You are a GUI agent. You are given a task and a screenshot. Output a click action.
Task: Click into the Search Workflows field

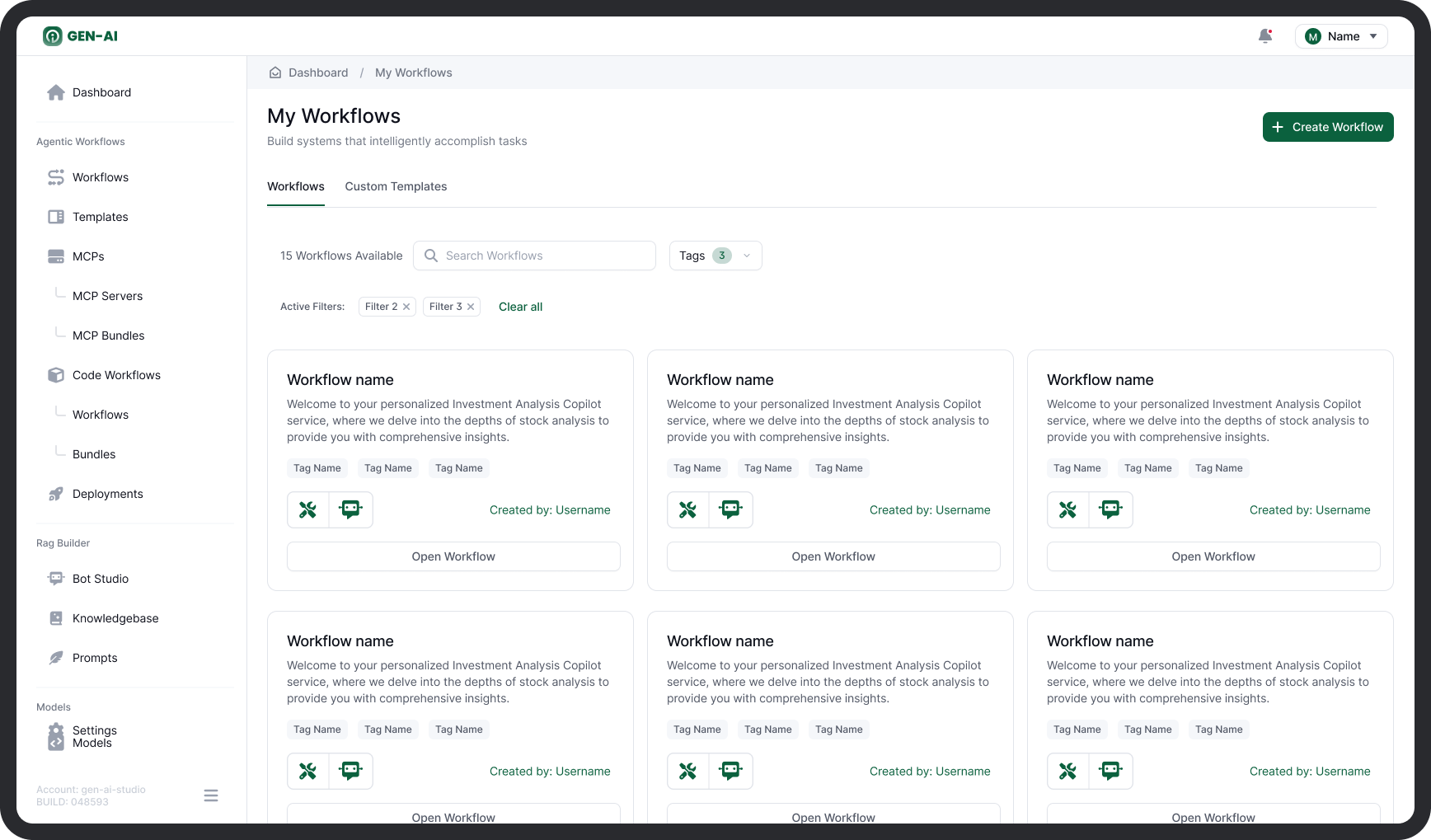(x=544, y=256)
